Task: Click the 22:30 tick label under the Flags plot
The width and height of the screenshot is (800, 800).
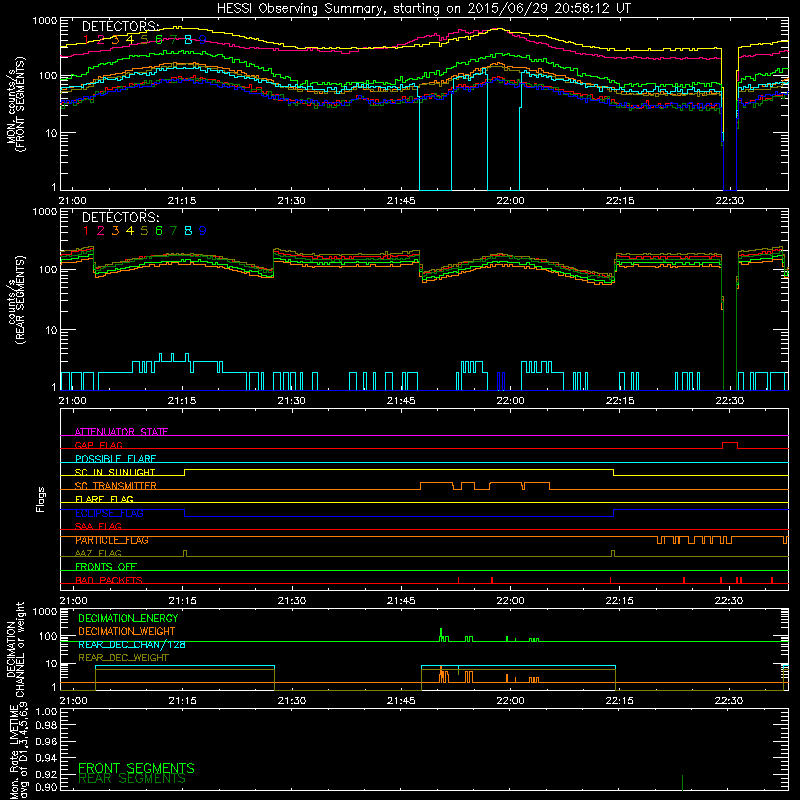Action: point(729,601)
